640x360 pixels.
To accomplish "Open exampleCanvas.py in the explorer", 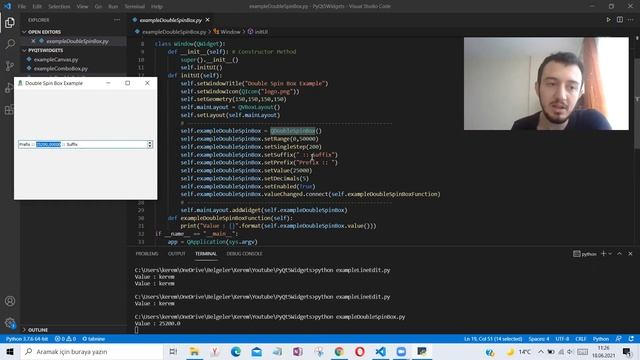I will coord(56,60).
